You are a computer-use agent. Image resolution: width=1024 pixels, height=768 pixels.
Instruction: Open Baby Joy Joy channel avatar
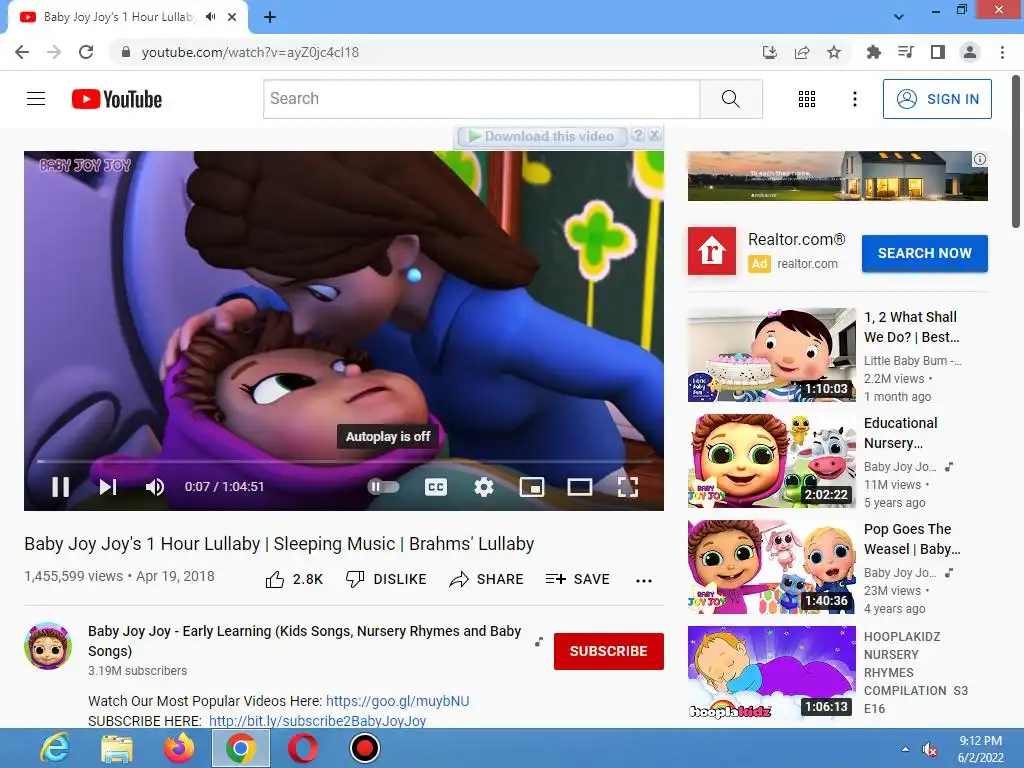point(48,646)
